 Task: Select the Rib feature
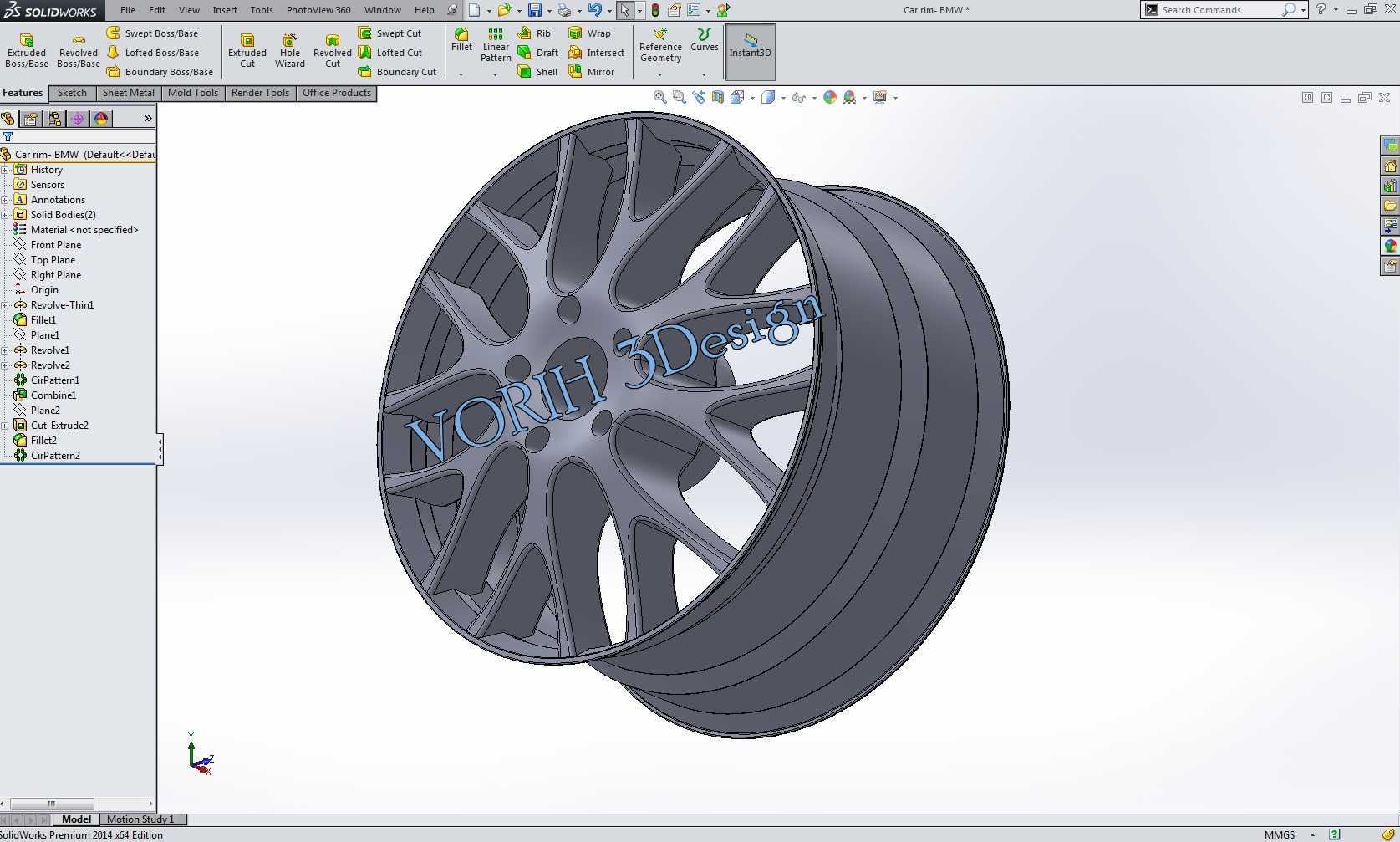click(534, 33)
